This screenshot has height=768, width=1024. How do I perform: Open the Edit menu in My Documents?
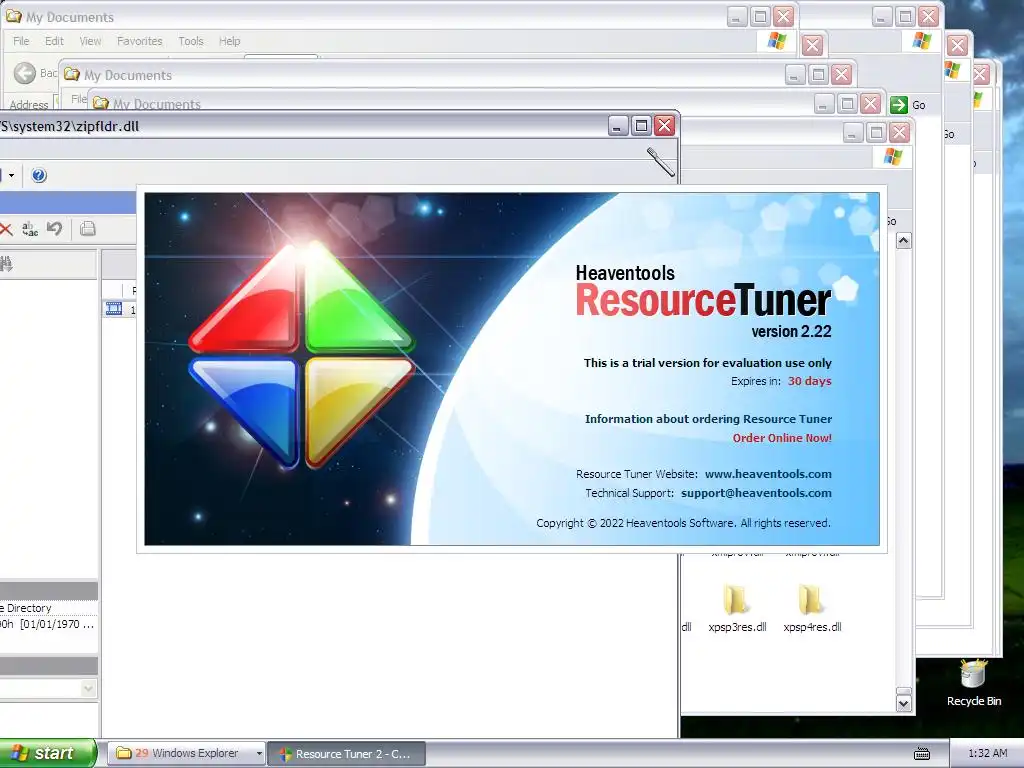pos(54,41)
